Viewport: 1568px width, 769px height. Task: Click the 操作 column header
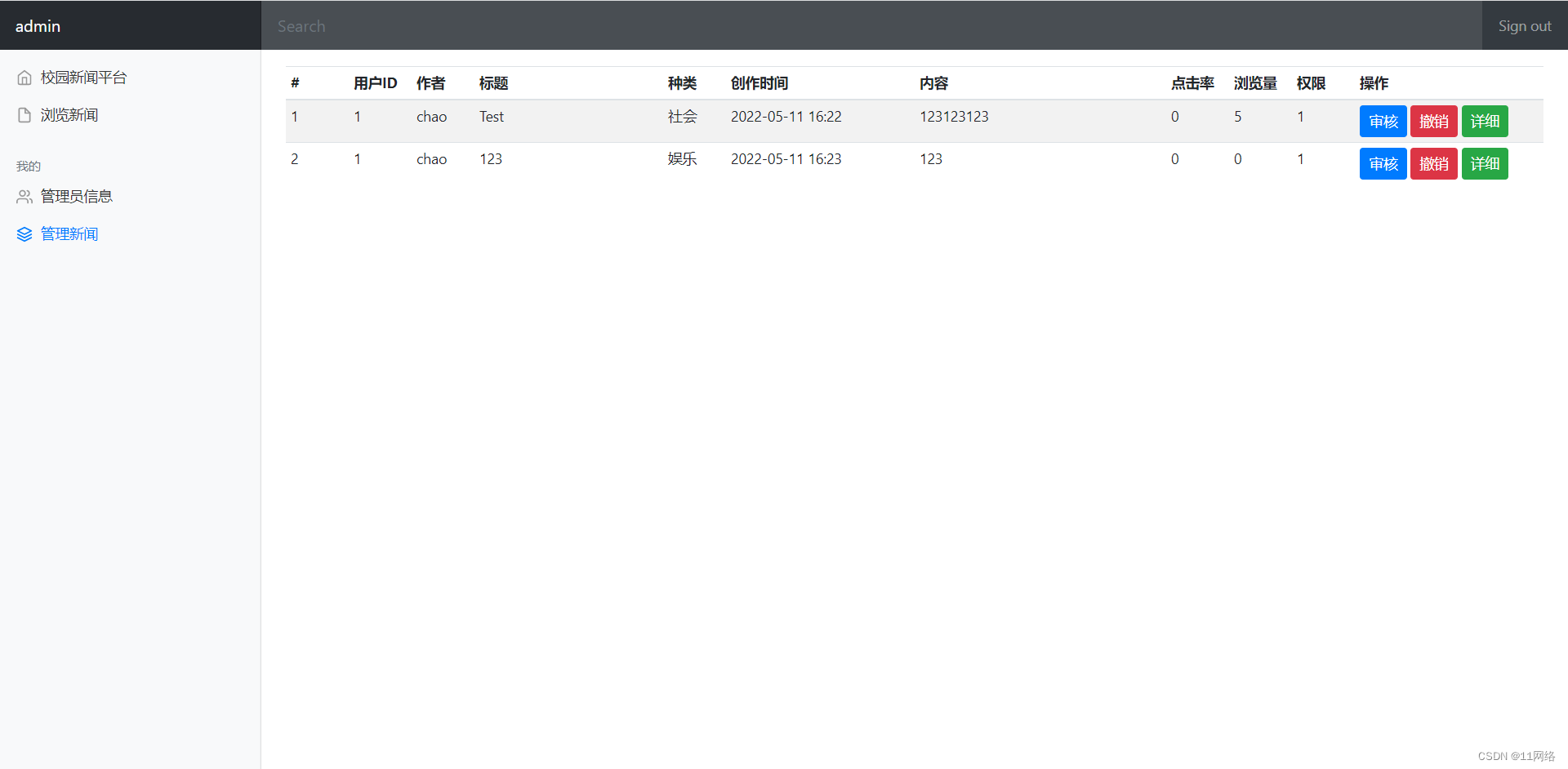click(x=1374, y=83)
